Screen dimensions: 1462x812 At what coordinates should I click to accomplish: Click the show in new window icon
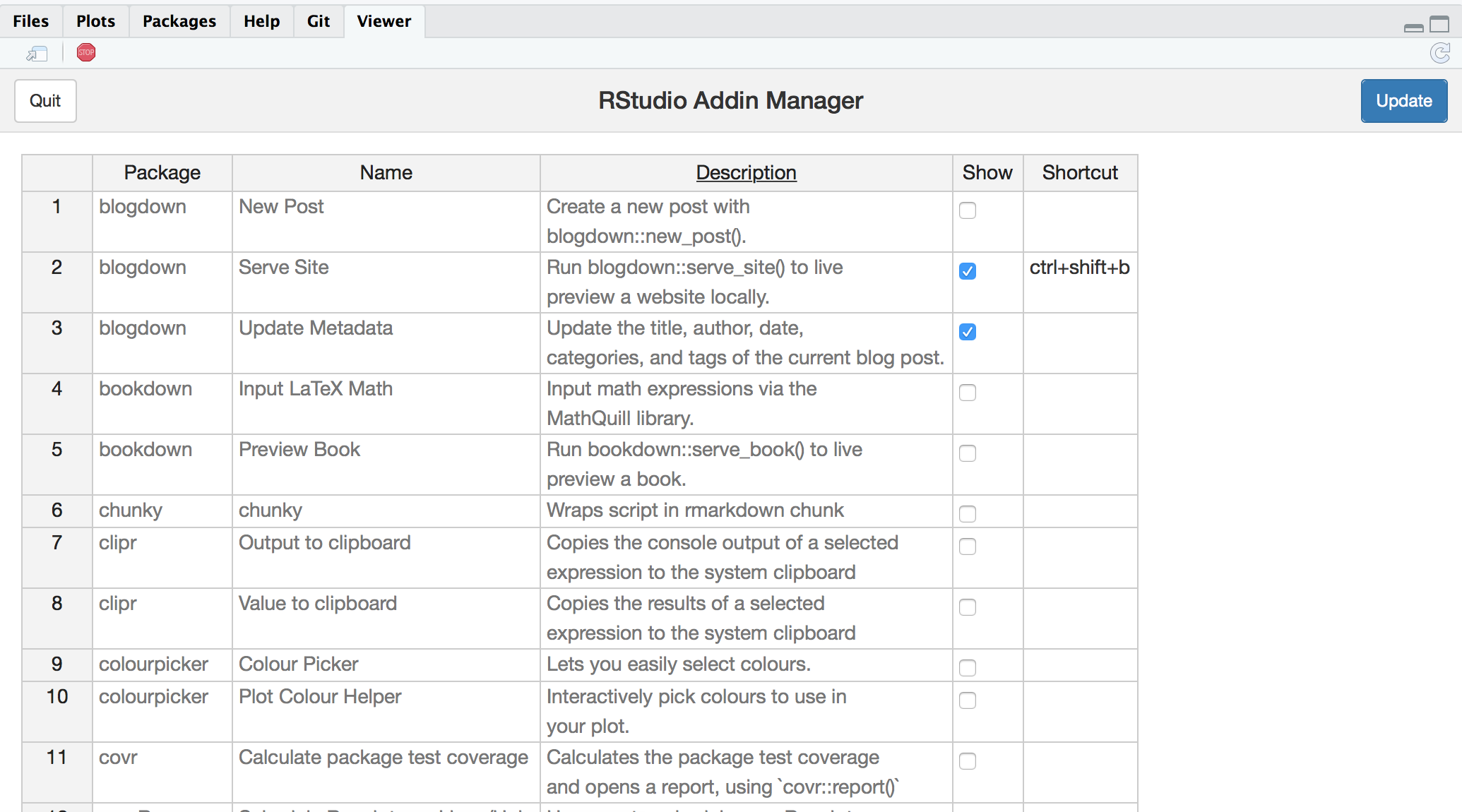(37, 54)
